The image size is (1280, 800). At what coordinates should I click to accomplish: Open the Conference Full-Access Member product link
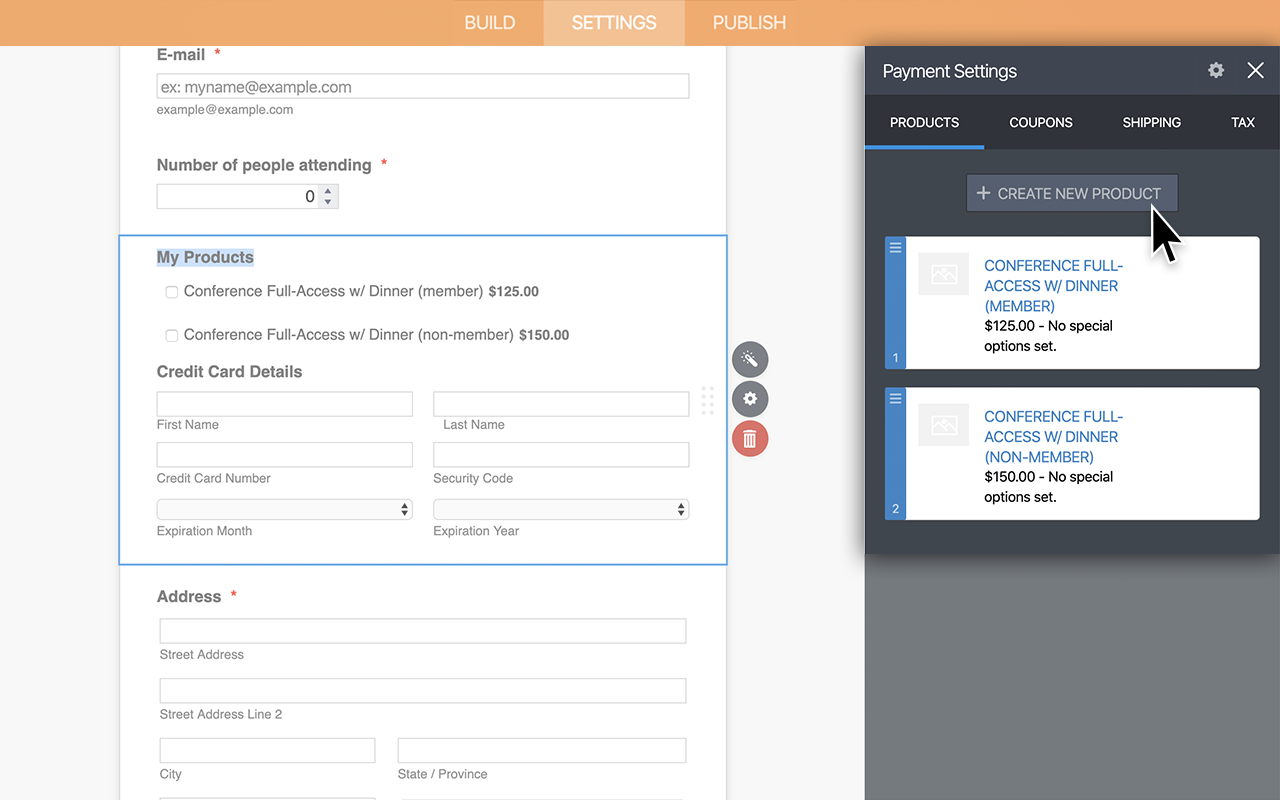pyautogui.click(x=1053, y=285)
